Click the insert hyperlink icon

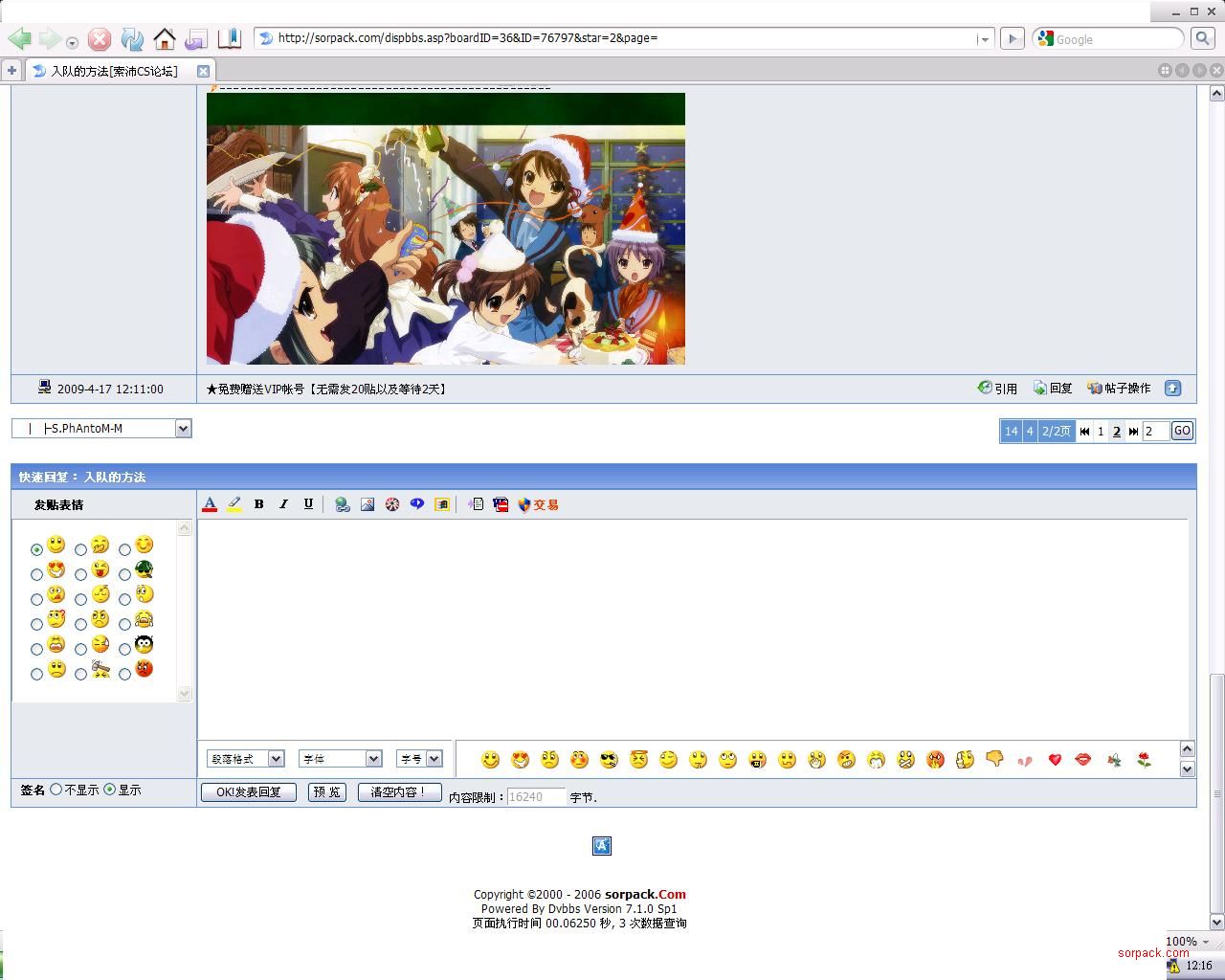(342, 504)
